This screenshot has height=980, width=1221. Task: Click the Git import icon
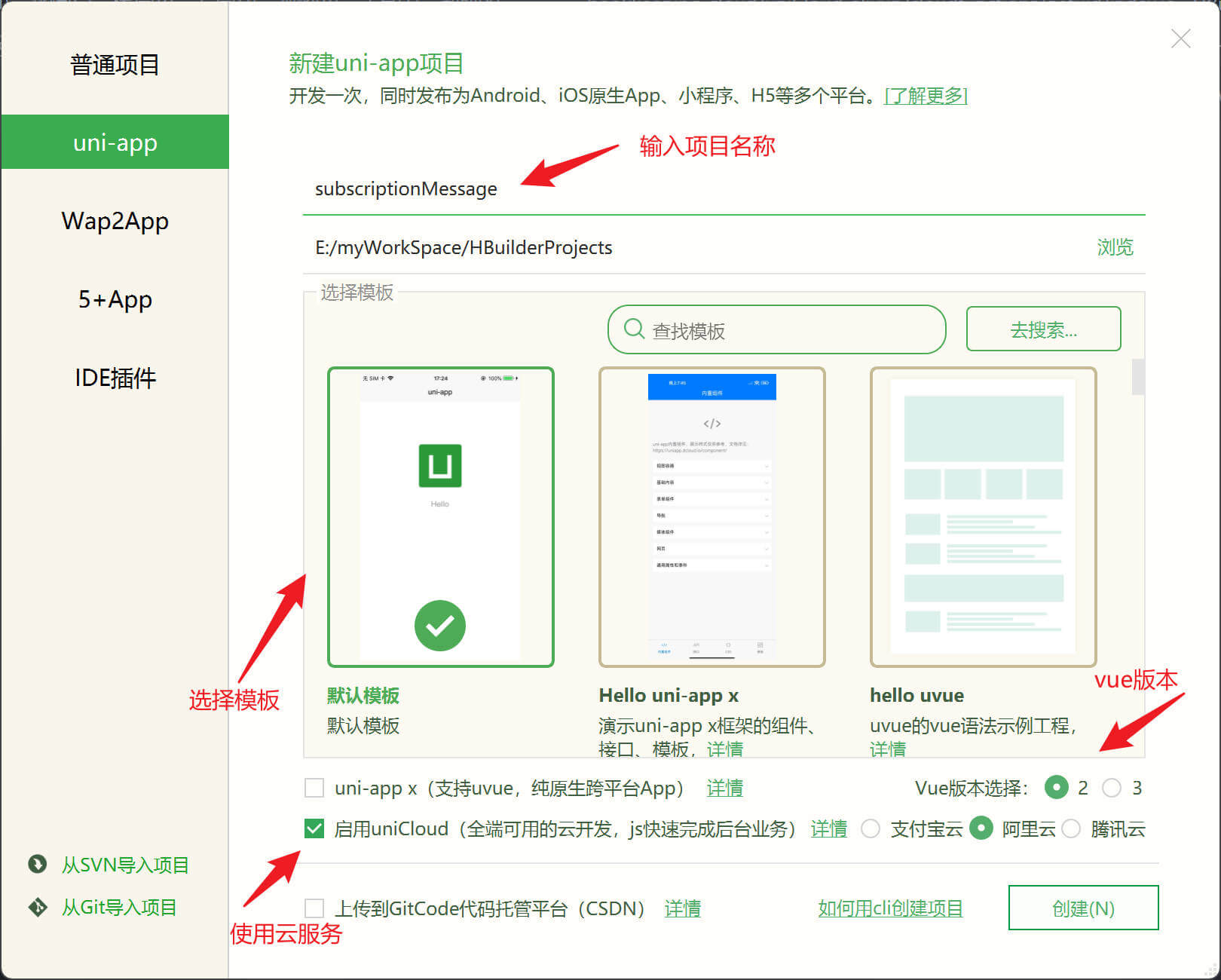point(37,907)
